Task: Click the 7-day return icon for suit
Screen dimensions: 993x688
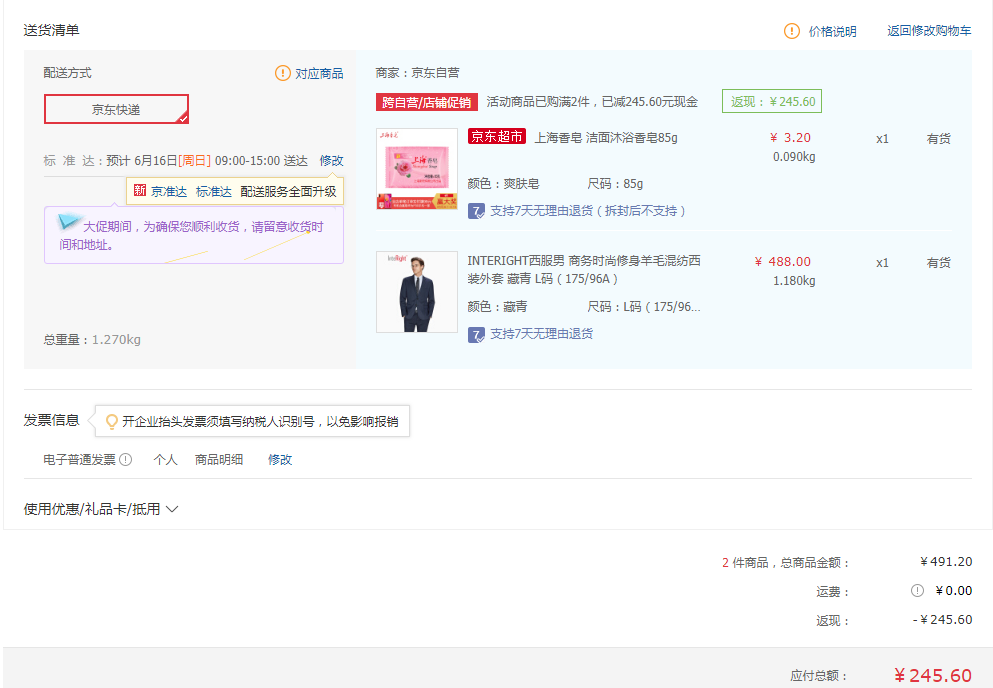Action: pos(476,334)
